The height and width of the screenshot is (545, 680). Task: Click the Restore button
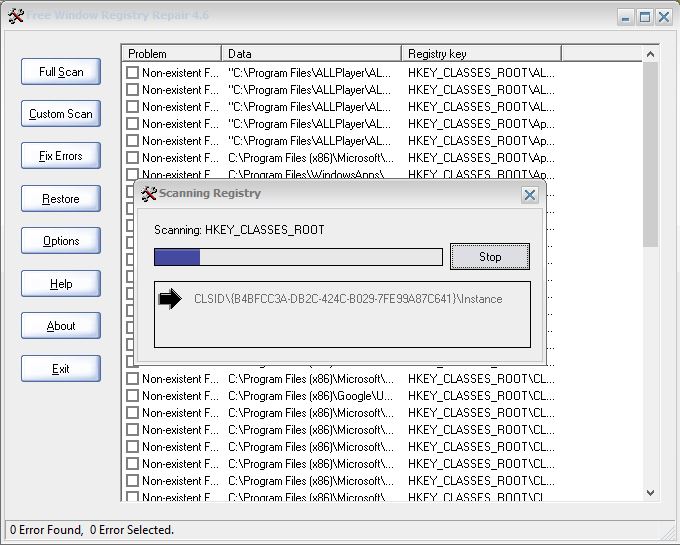click(61, 199)
